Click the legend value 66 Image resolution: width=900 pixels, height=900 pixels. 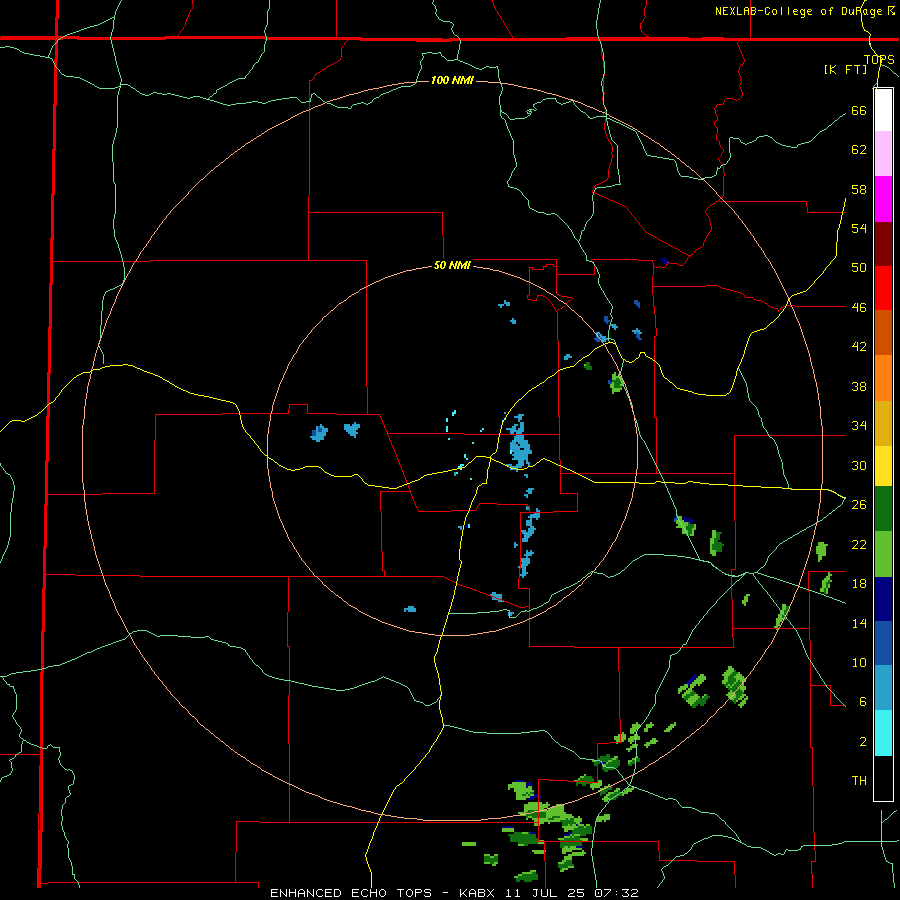point(859,110)
